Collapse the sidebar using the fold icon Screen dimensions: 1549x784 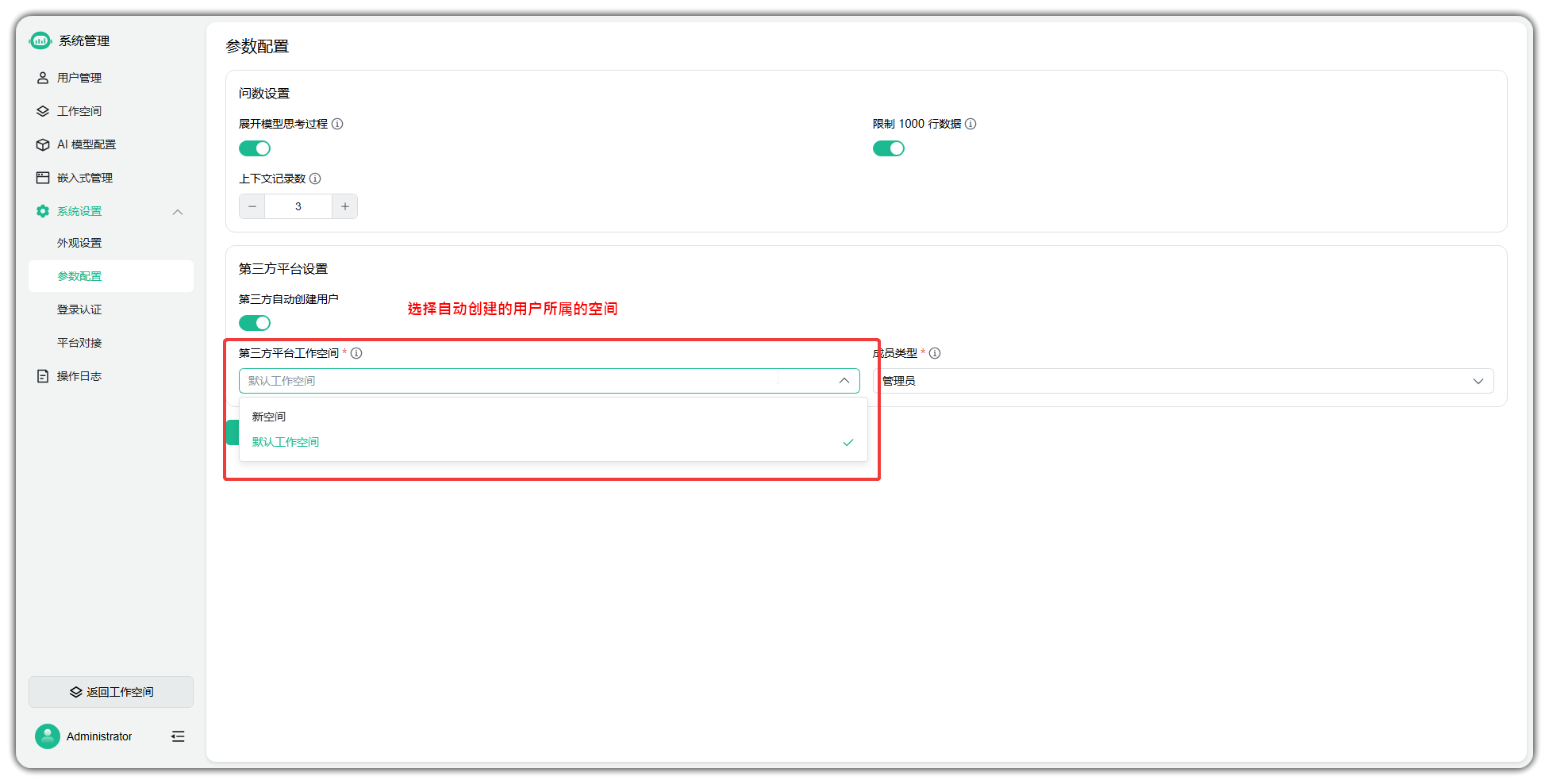(178, 736)
